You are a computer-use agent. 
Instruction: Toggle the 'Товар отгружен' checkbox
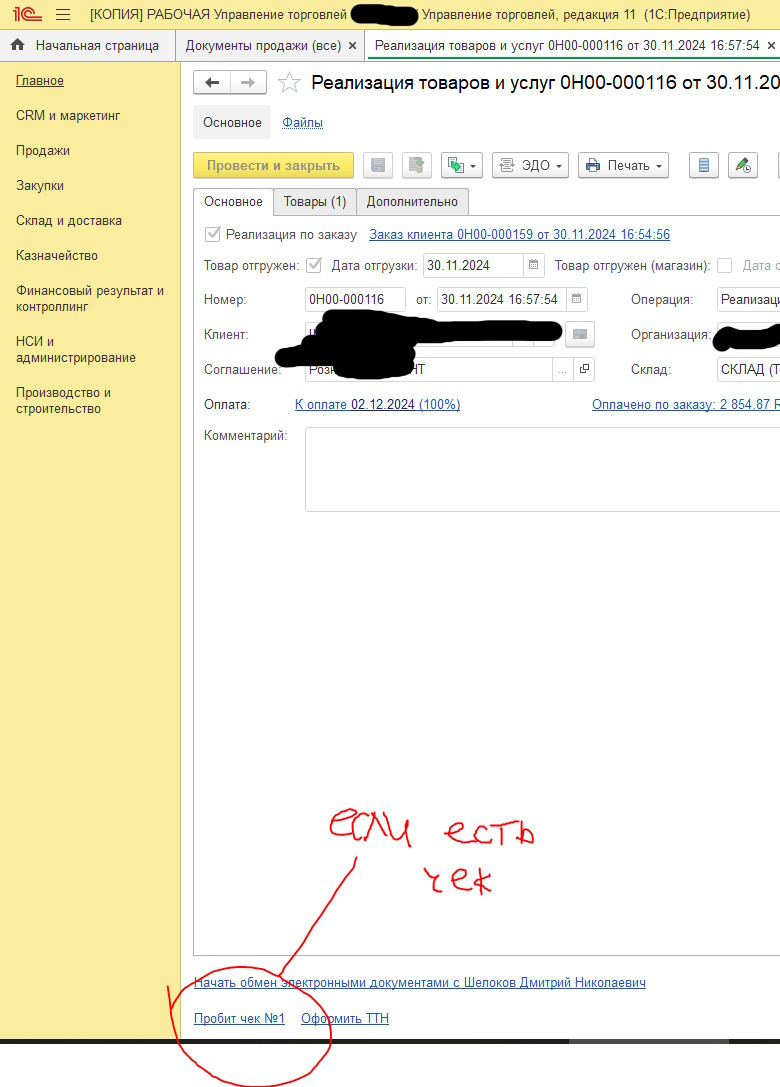(x=314, y=265)
